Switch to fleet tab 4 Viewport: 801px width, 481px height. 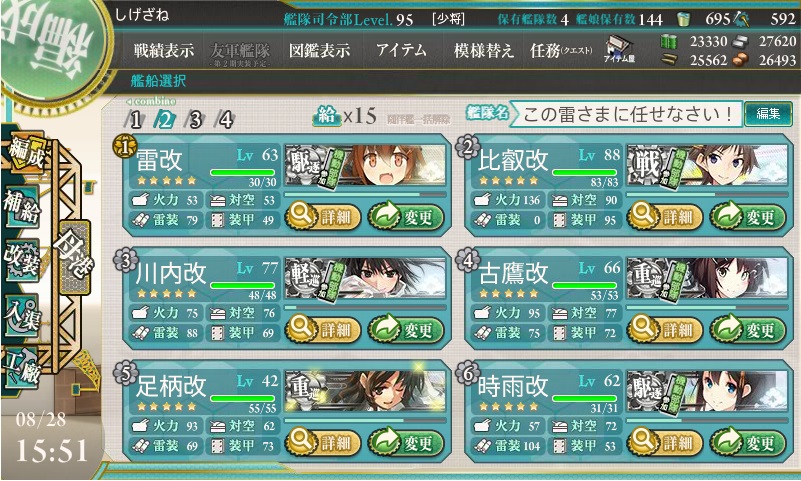click(x=225, y=120)
